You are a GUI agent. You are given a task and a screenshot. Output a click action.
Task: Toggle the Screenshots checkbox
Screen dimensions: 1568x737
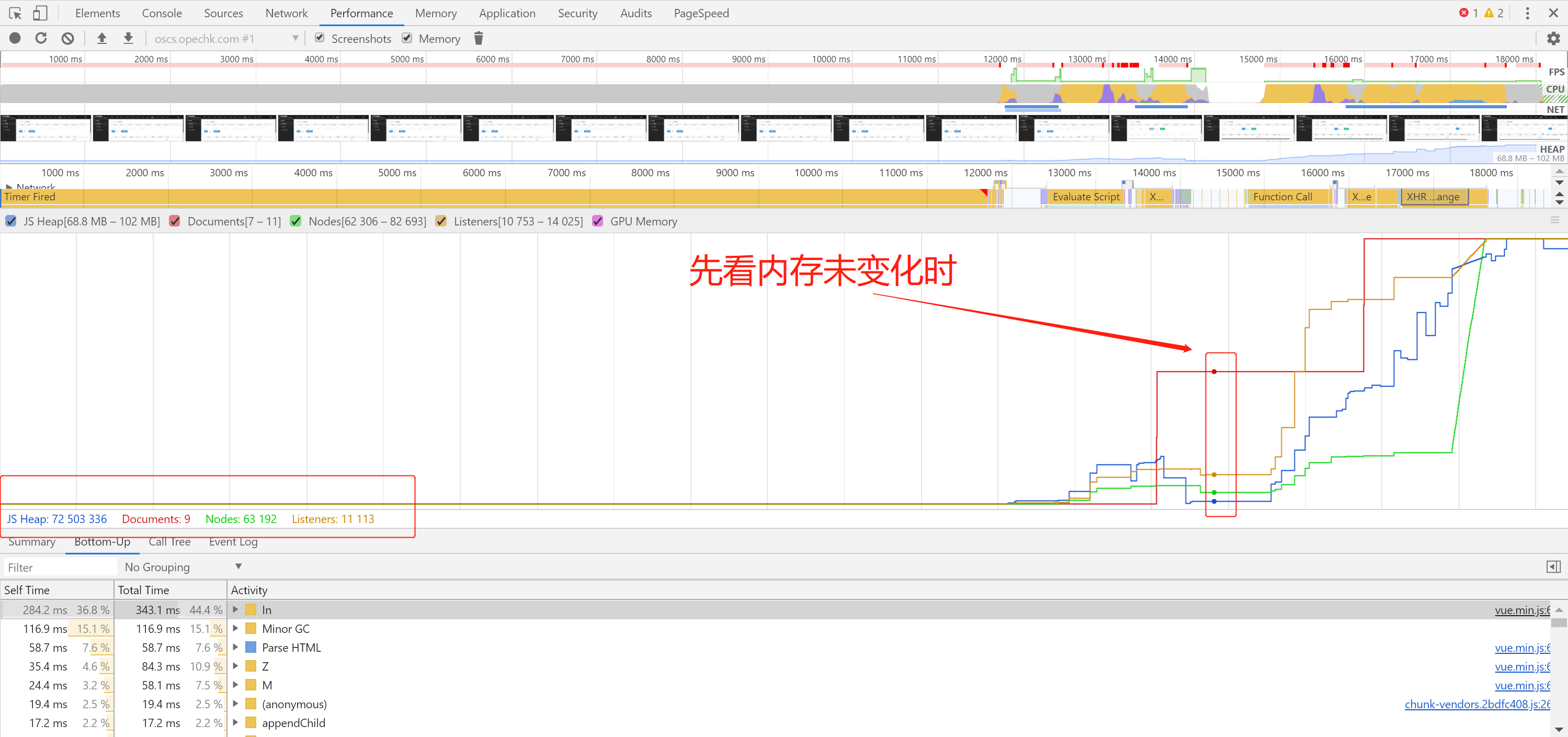(x=320, y=38)
